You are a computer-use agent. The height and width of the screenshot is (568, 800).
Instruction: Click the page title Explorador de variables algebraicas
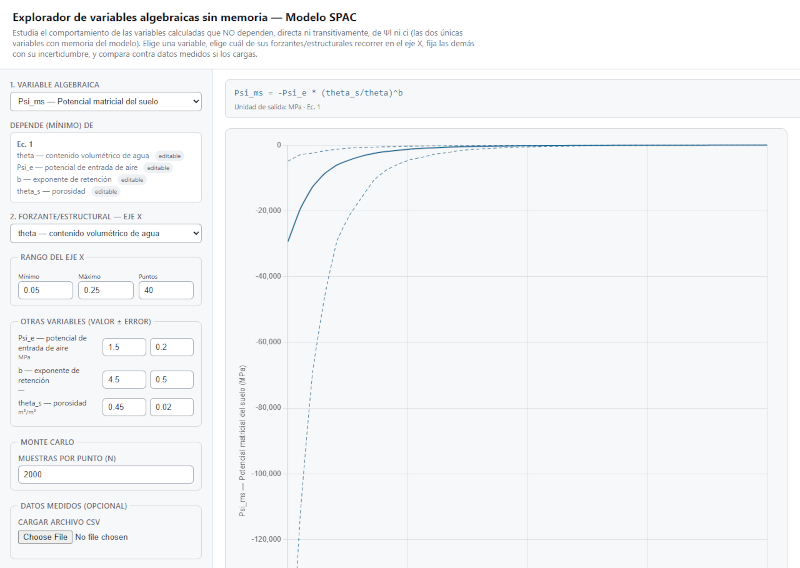[x=184, y=17]
